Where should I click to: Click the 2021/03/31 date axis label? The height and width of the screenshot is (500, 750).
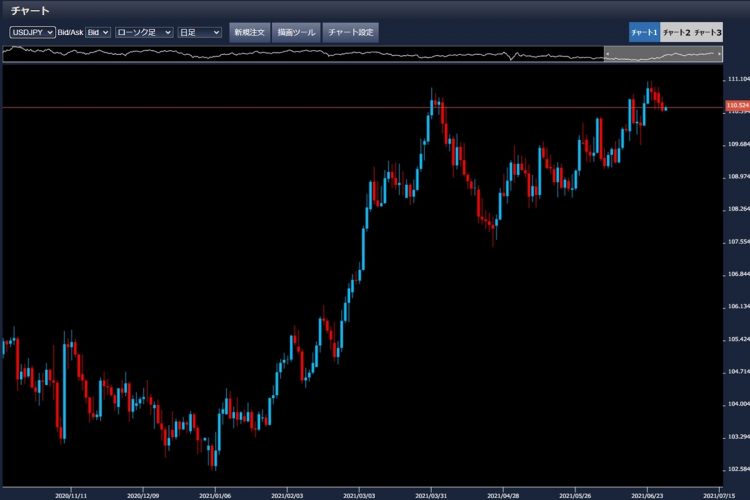pyautogui.click(x=431, y=496)
